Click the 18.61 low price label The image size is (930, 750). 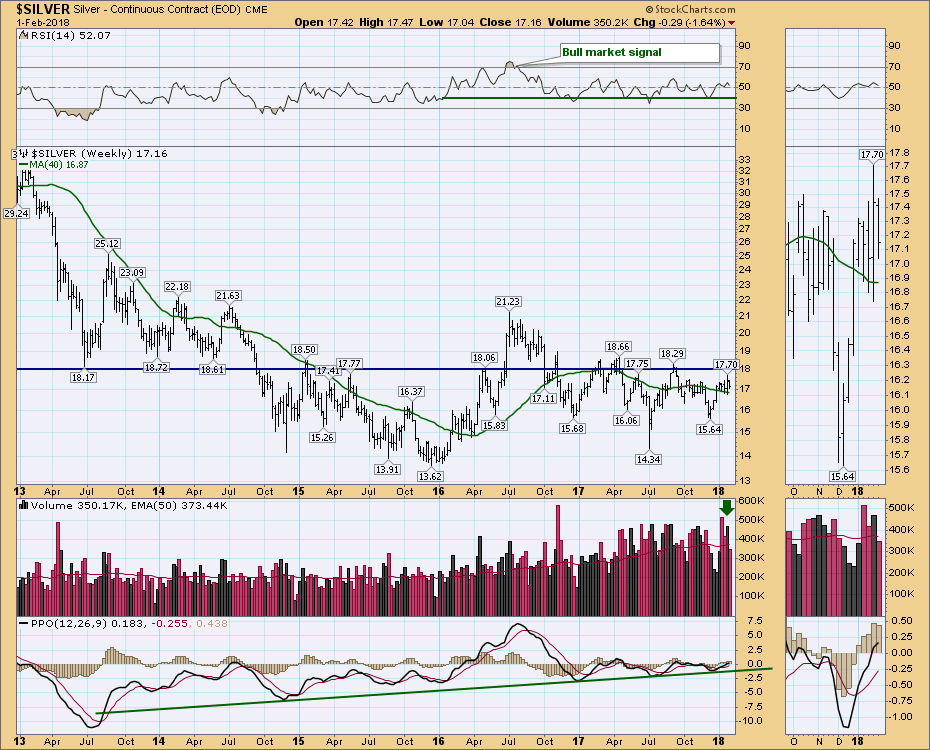tap(212, 369)
